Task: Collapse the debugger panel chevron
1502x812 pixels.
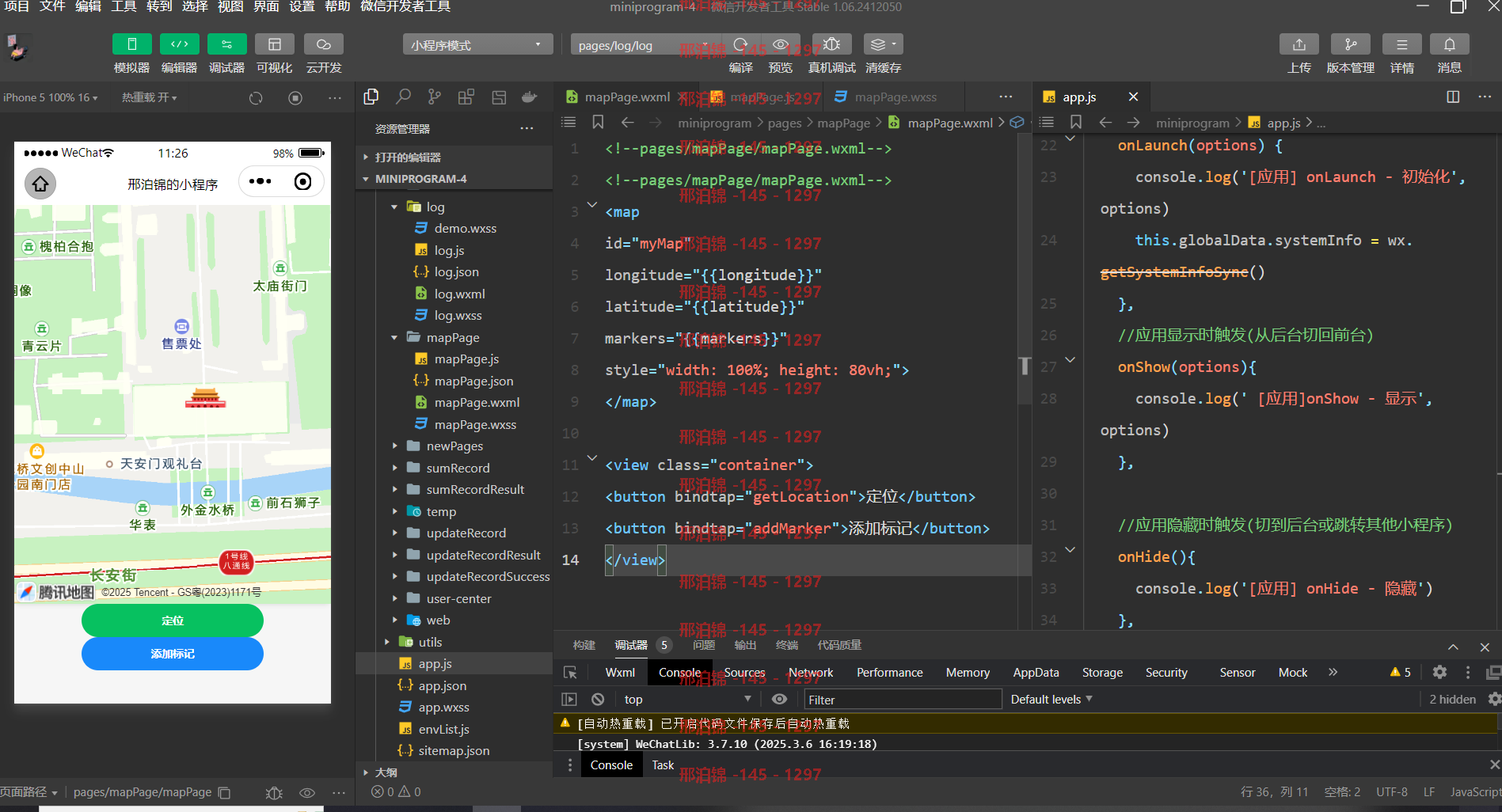Action: (x=1453, y=647)
